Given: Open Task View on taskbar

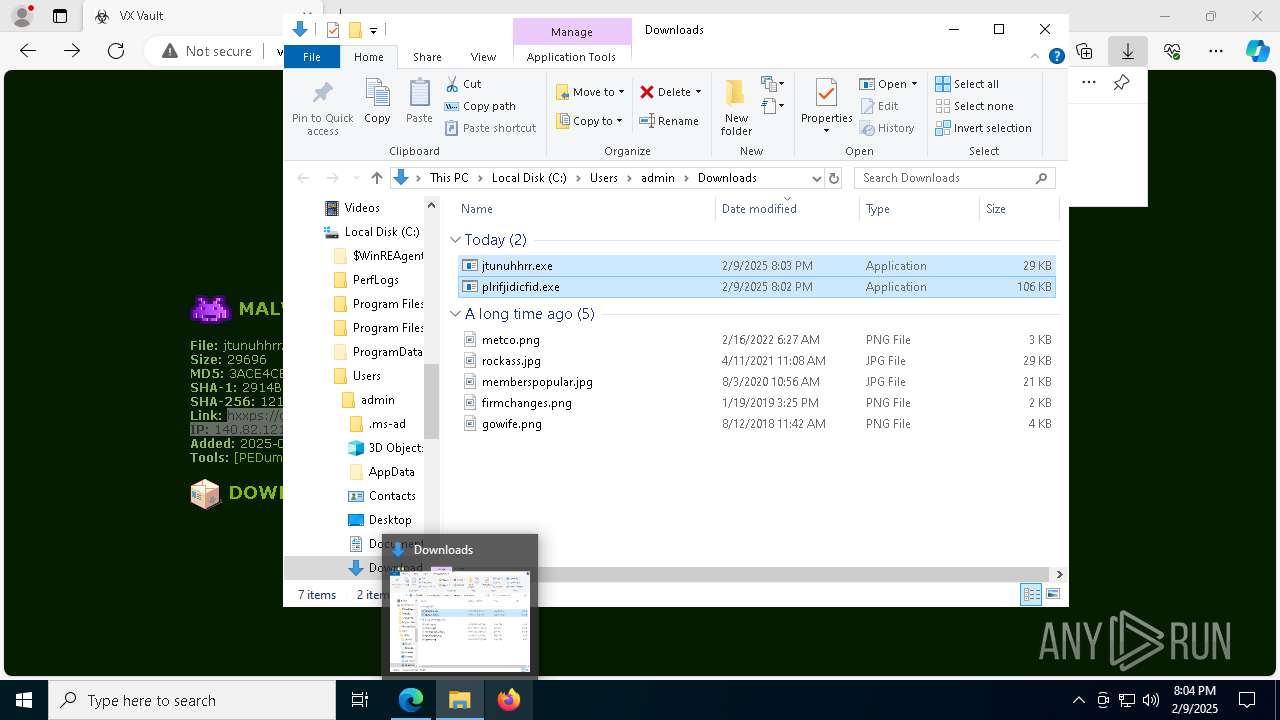Looking at the screenshot, I should (360, 700).
